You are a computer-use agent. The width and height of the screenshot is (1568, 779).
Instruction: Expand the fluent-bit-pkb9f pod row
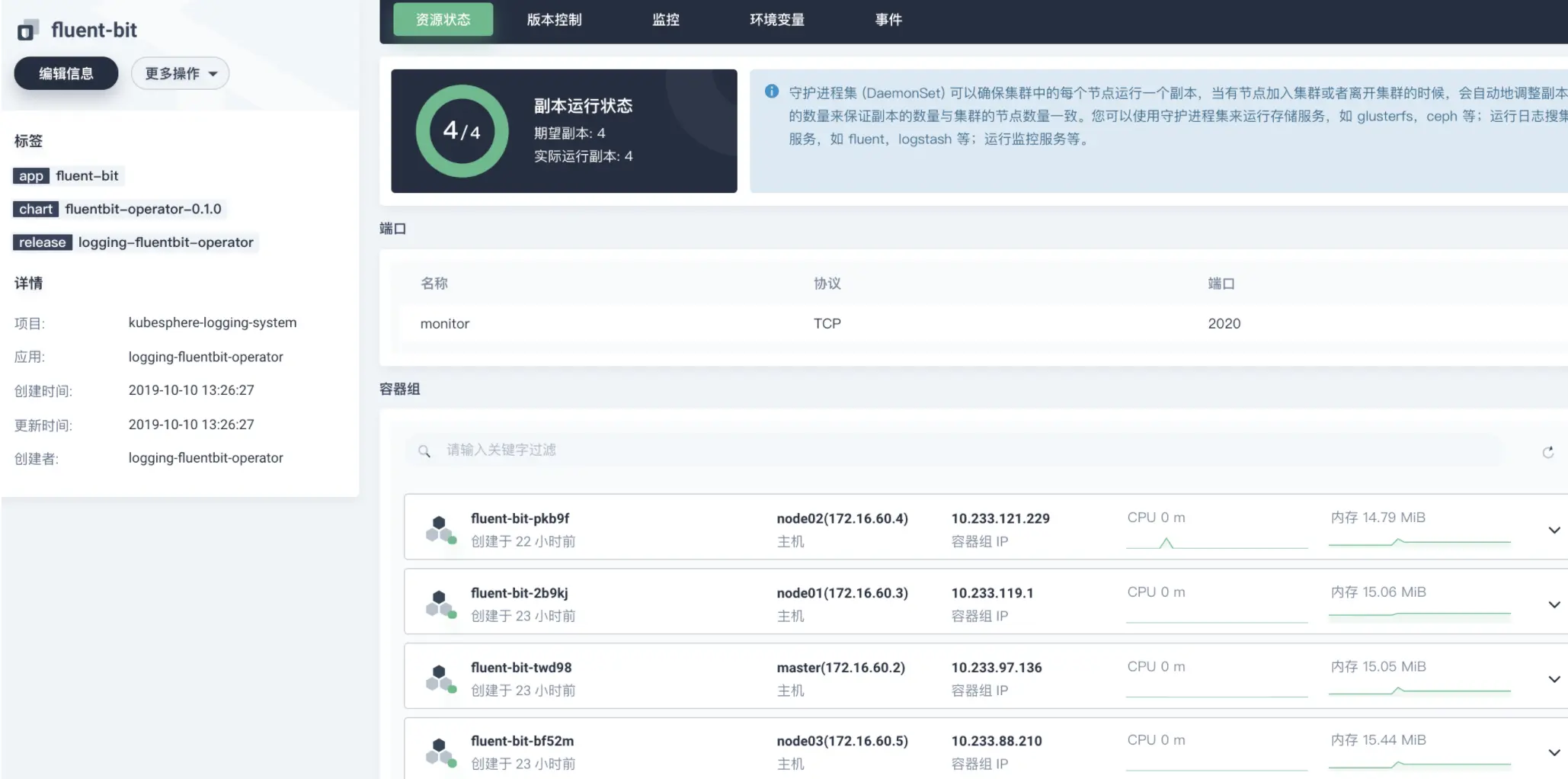[x=1554, y=530]
